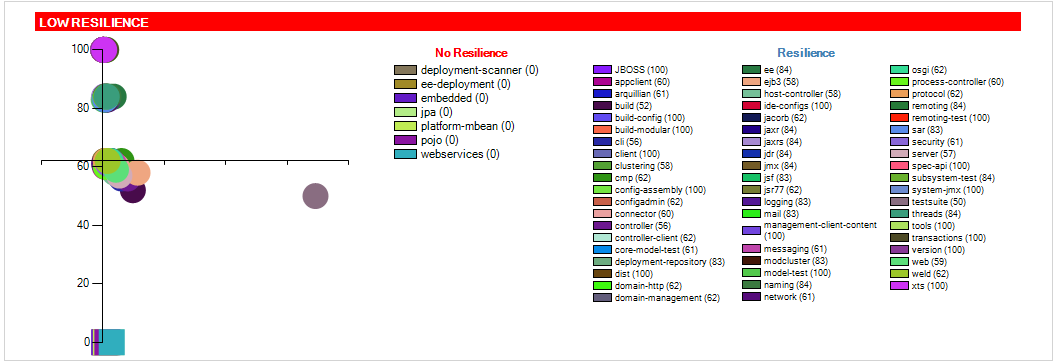Screen dimensions: 1057x364
Task: Click the messaging (61) legend label
Action: pos(795,249)
